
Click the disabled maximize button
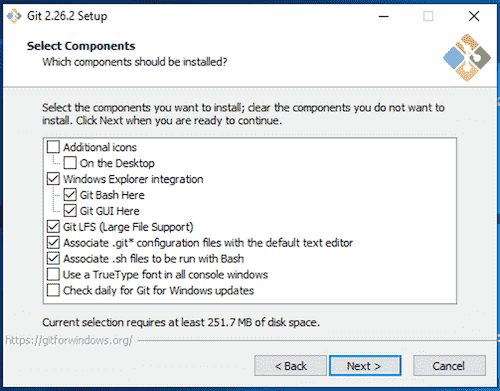point(428,16)
